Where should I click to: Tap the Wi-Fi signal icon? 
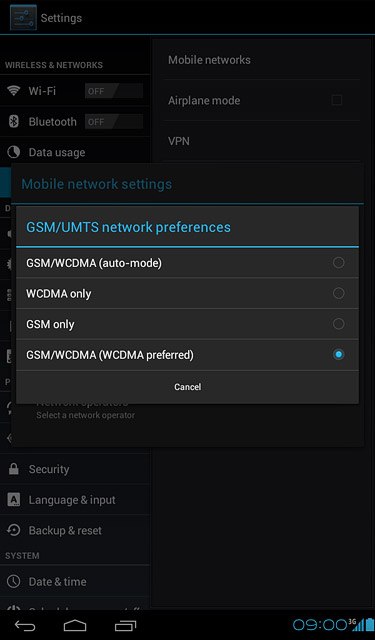[x=13, y=91]
